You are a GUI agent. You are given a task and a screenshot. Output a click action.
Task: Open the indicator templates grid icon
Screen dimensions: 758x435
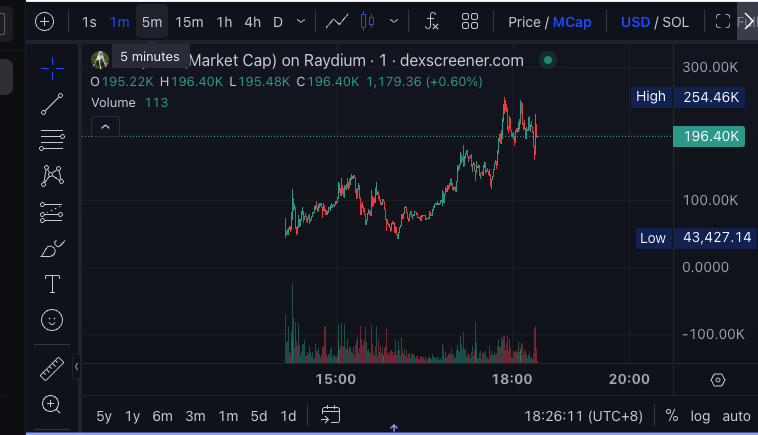coord(469,22)
